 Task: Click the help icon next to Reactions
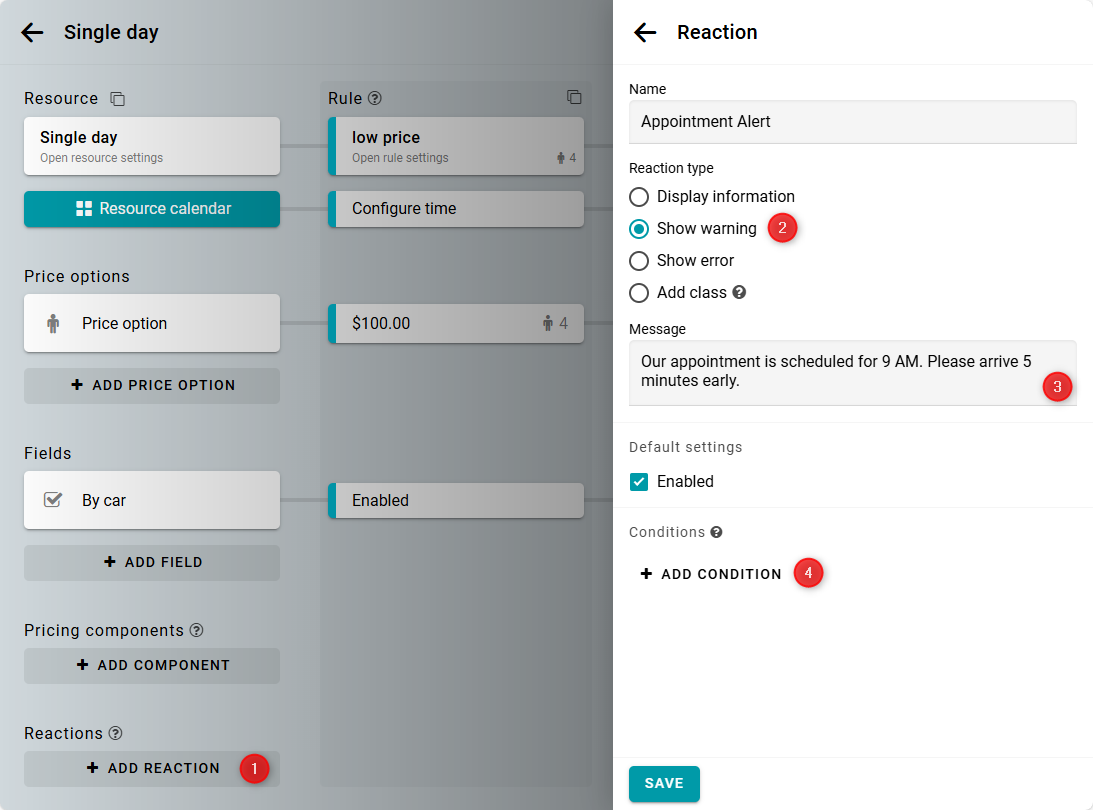tap(115, 734)
